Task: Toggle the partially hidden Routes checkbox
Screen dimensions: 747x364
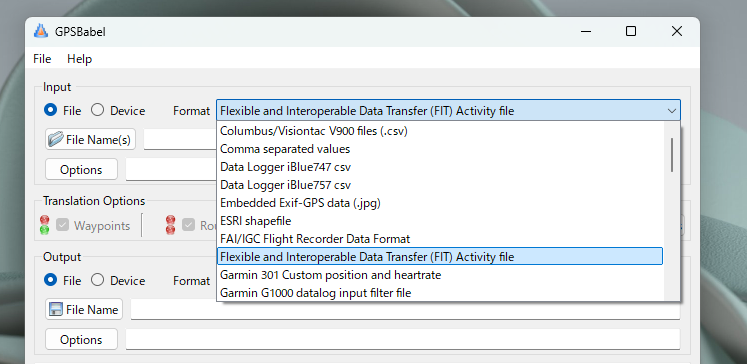Action: pyautogui.click(x=188, y=225)
